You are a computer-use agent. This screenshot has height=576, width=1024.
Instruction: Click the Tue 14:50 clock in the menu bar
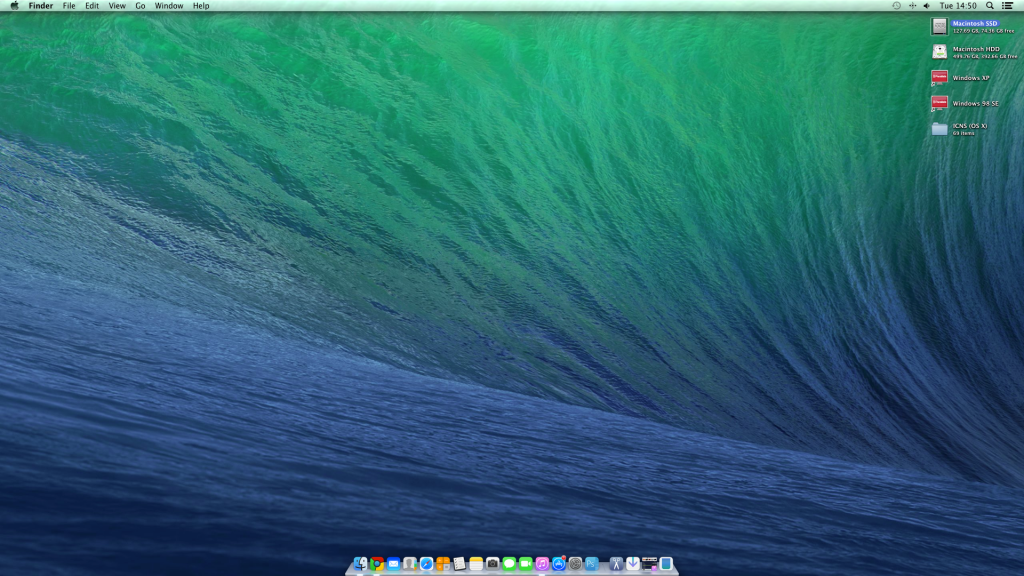click(958, 6)
